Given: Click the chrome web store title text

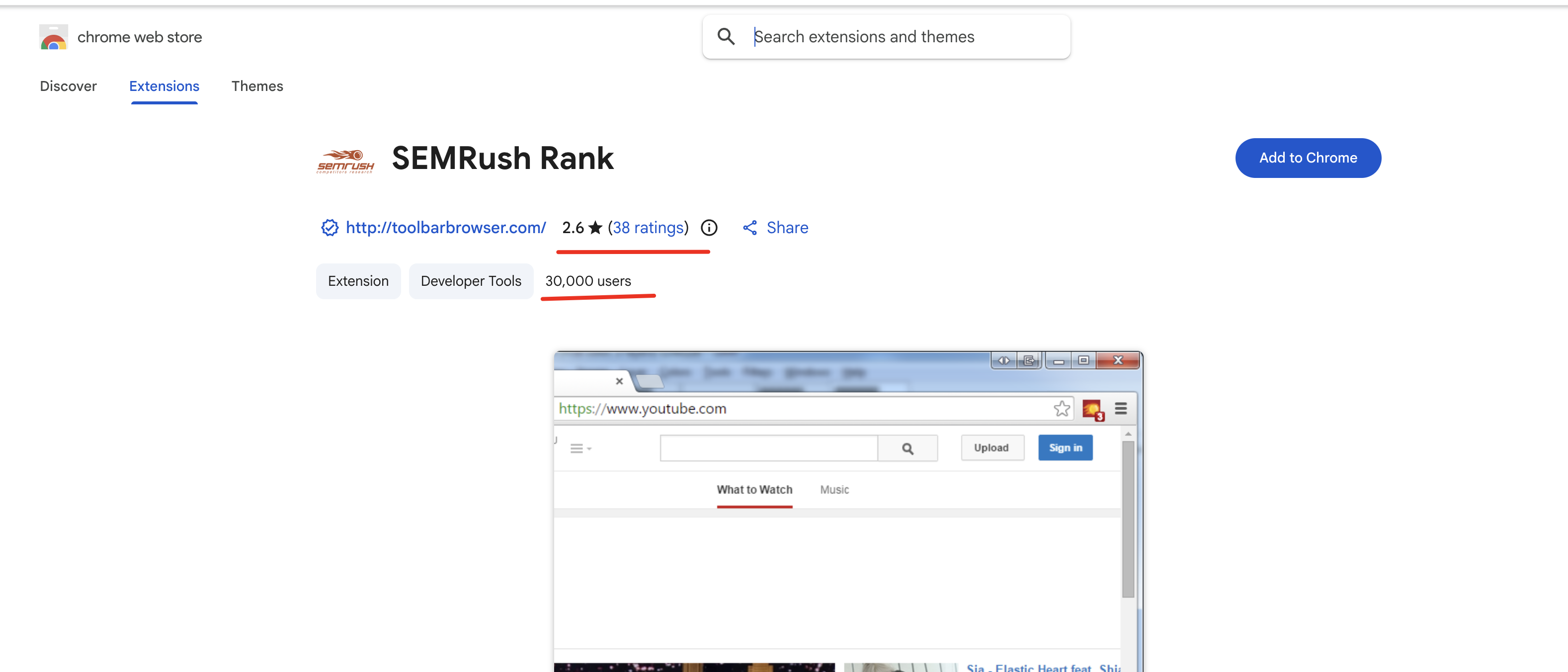Looking at the screenshot, I should pos(139,37).
